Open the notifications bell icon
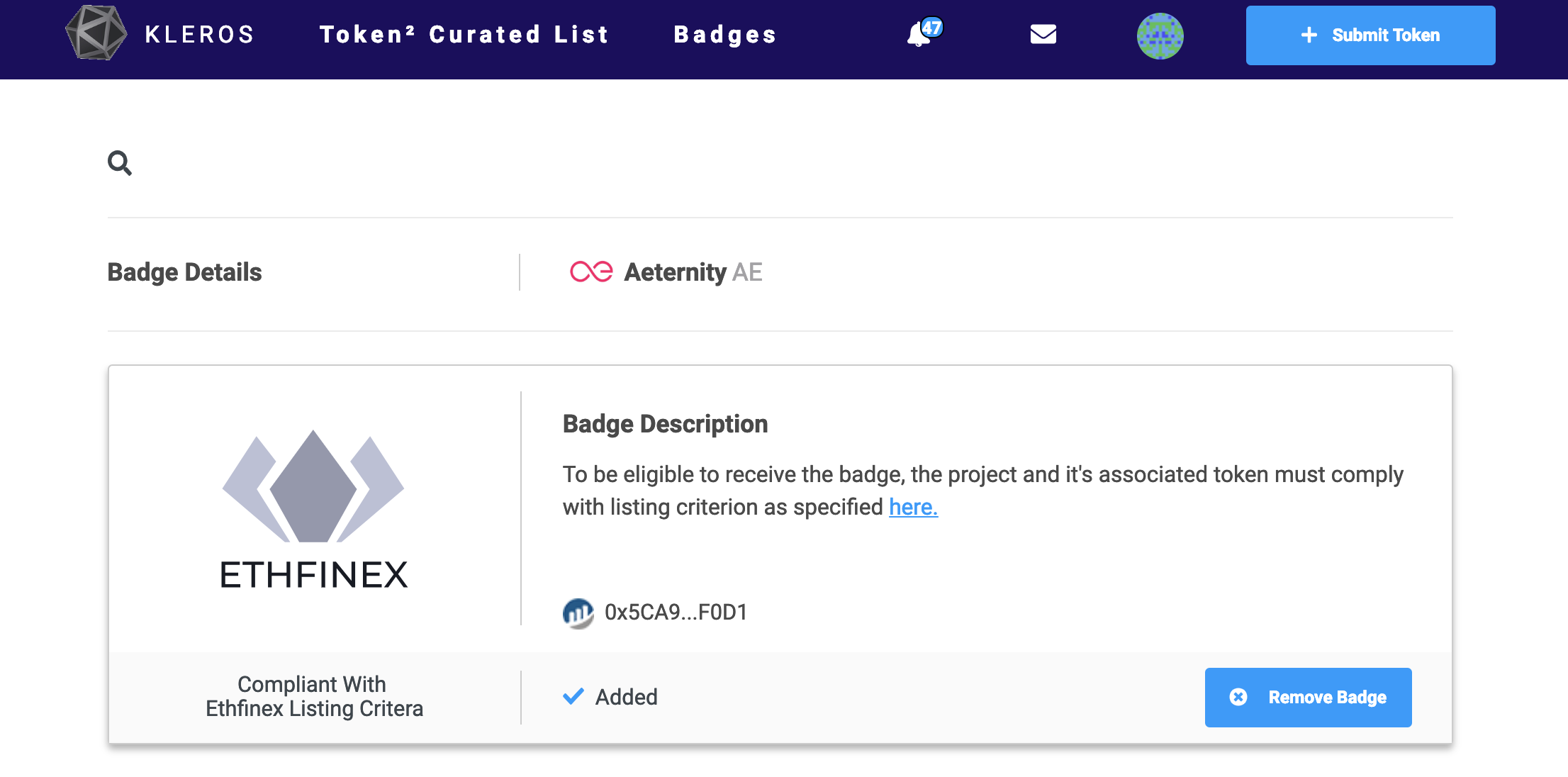1568x777 pixels. coord(918,35)
